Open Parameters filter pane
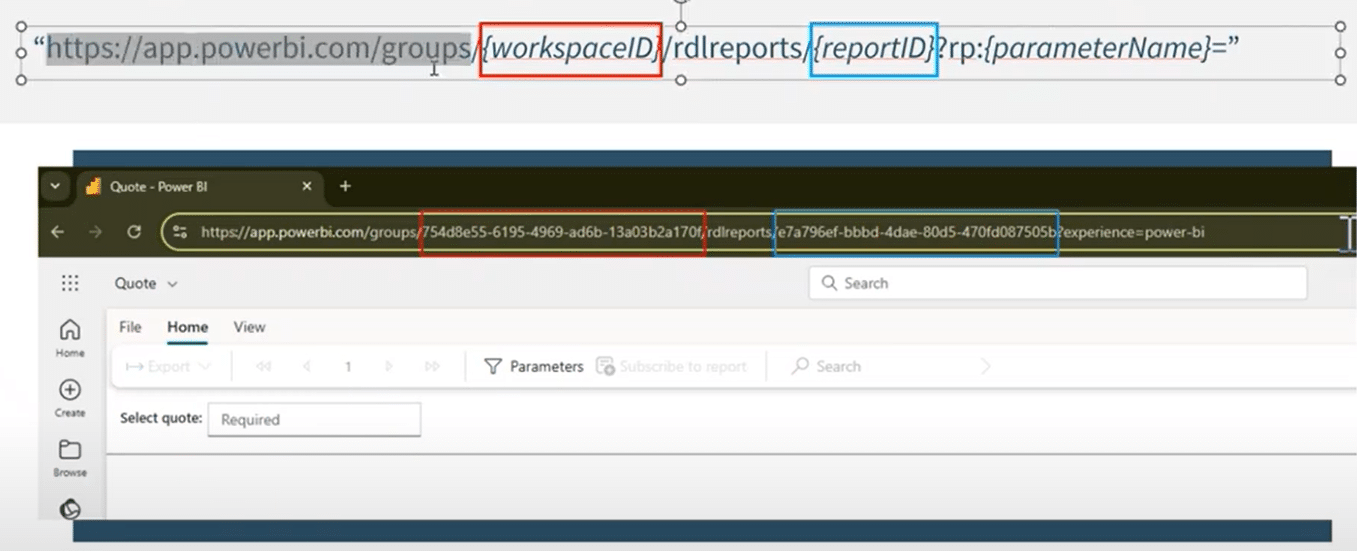The width and height of the screenshot is (1357, 551). click(x=534, y=367)
